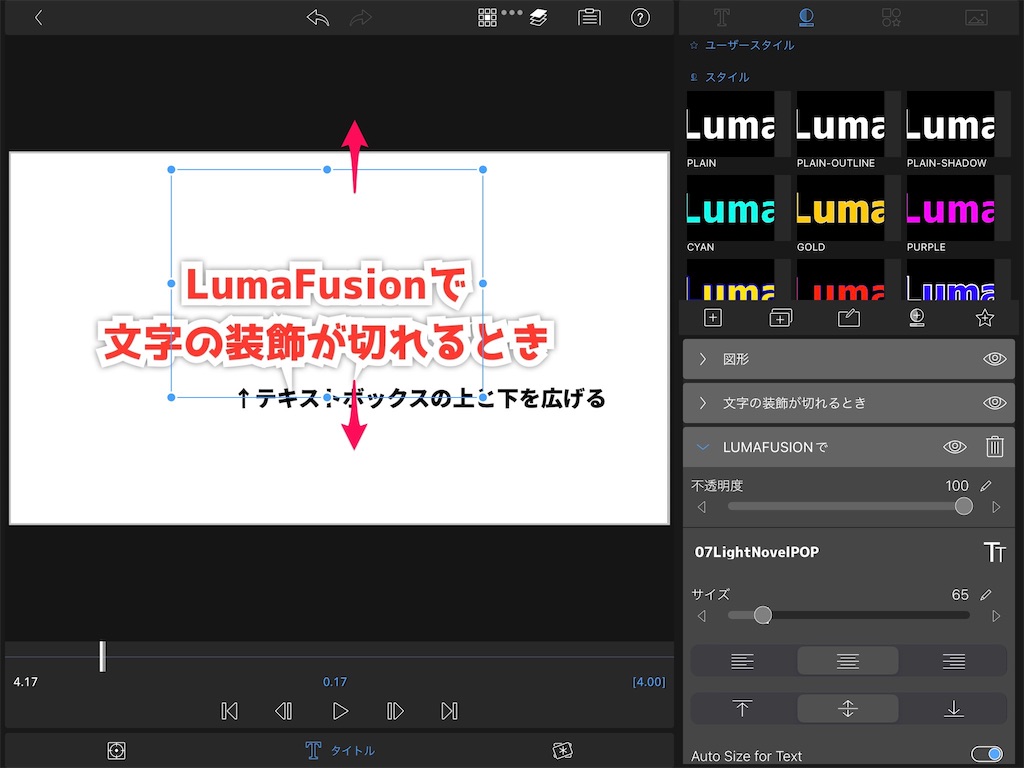The height and width of the screenshot is (768, 1024).
Task: Open the help menu
Action: click(x=640, y=17)
